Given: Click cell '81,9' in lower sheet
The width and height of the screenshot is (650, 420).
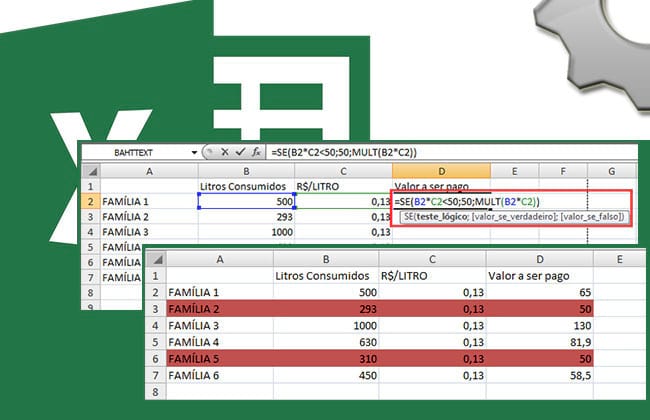Looking at the screenshot, I should pos(539,342).
